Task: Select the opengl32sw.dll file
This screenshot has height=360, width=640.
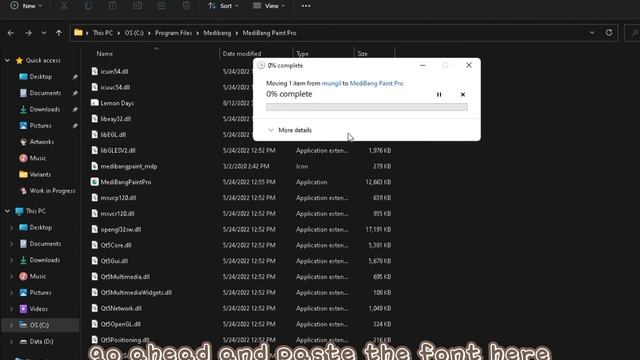Action: click(x=121, y=229)
